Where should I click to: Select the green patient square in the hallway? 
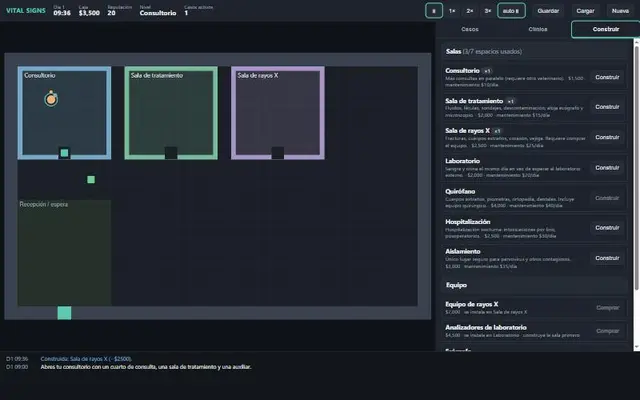point(91,180)
